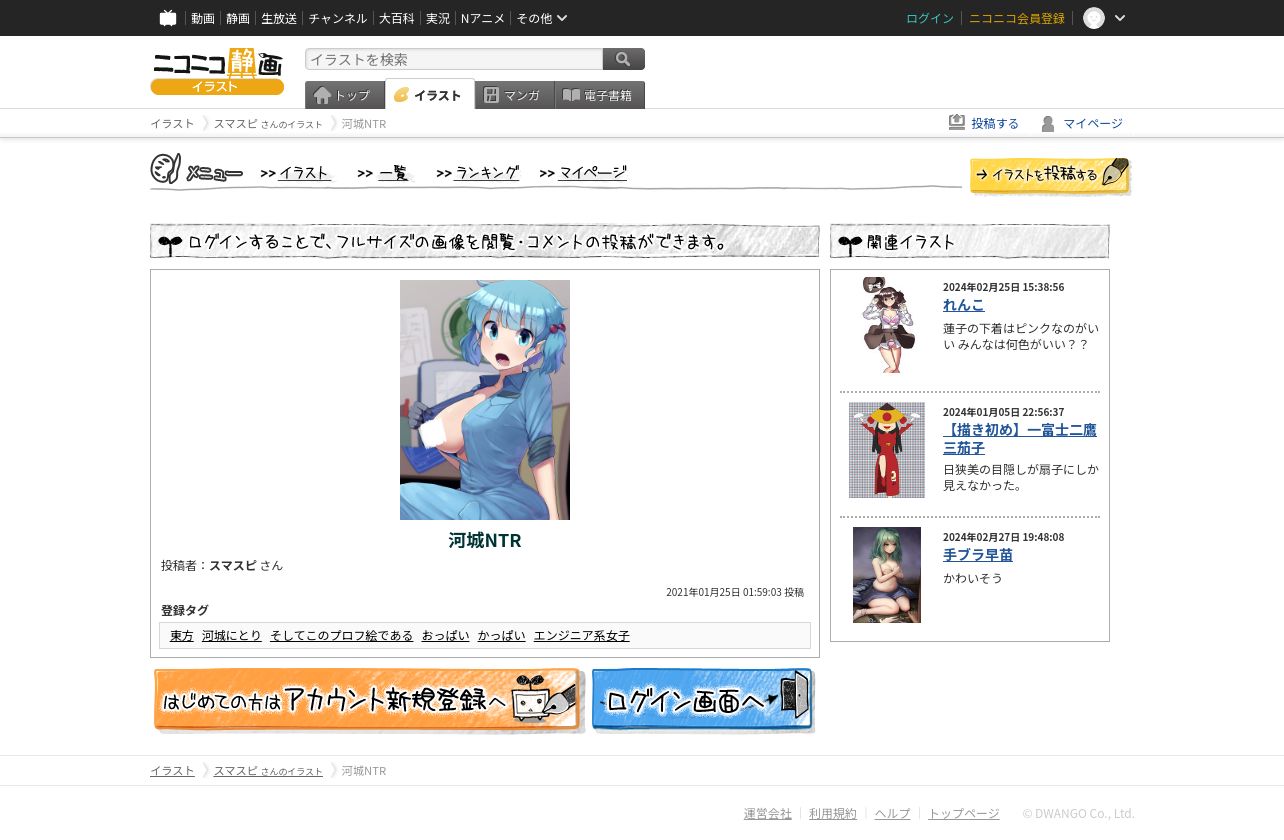Open the 手ブラ早苗 related thumbnail

pos(887,575)
